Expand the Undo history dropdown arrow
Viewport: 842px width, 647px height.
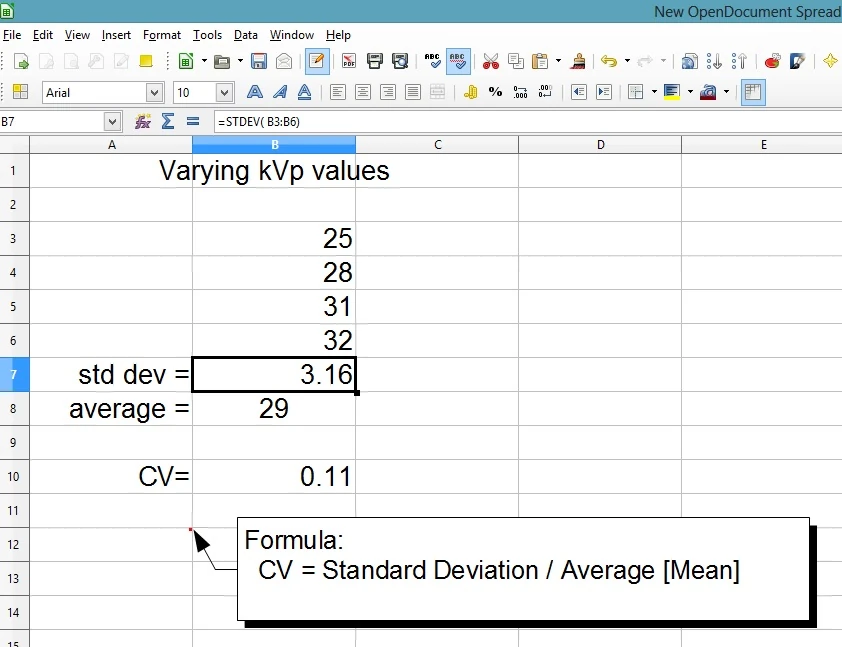(627, 61)
